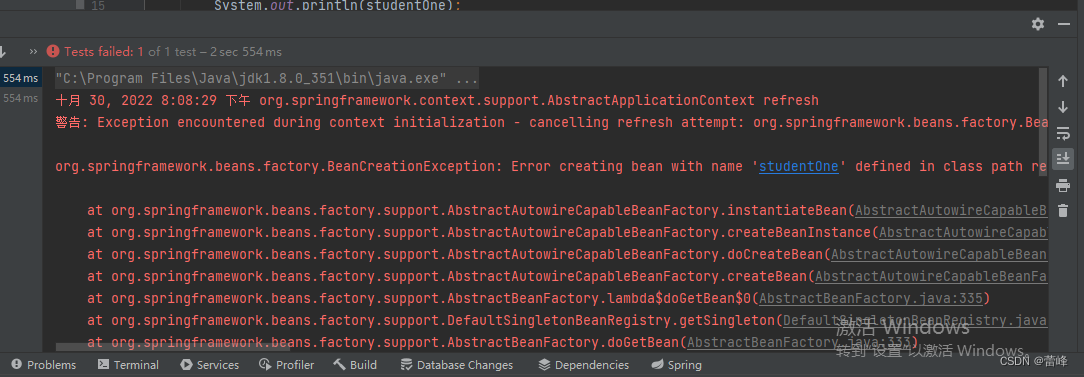The image size is (1084, 377).
Task: Toggle soft-wrap in console output
Action: [x=1063, y=133]
